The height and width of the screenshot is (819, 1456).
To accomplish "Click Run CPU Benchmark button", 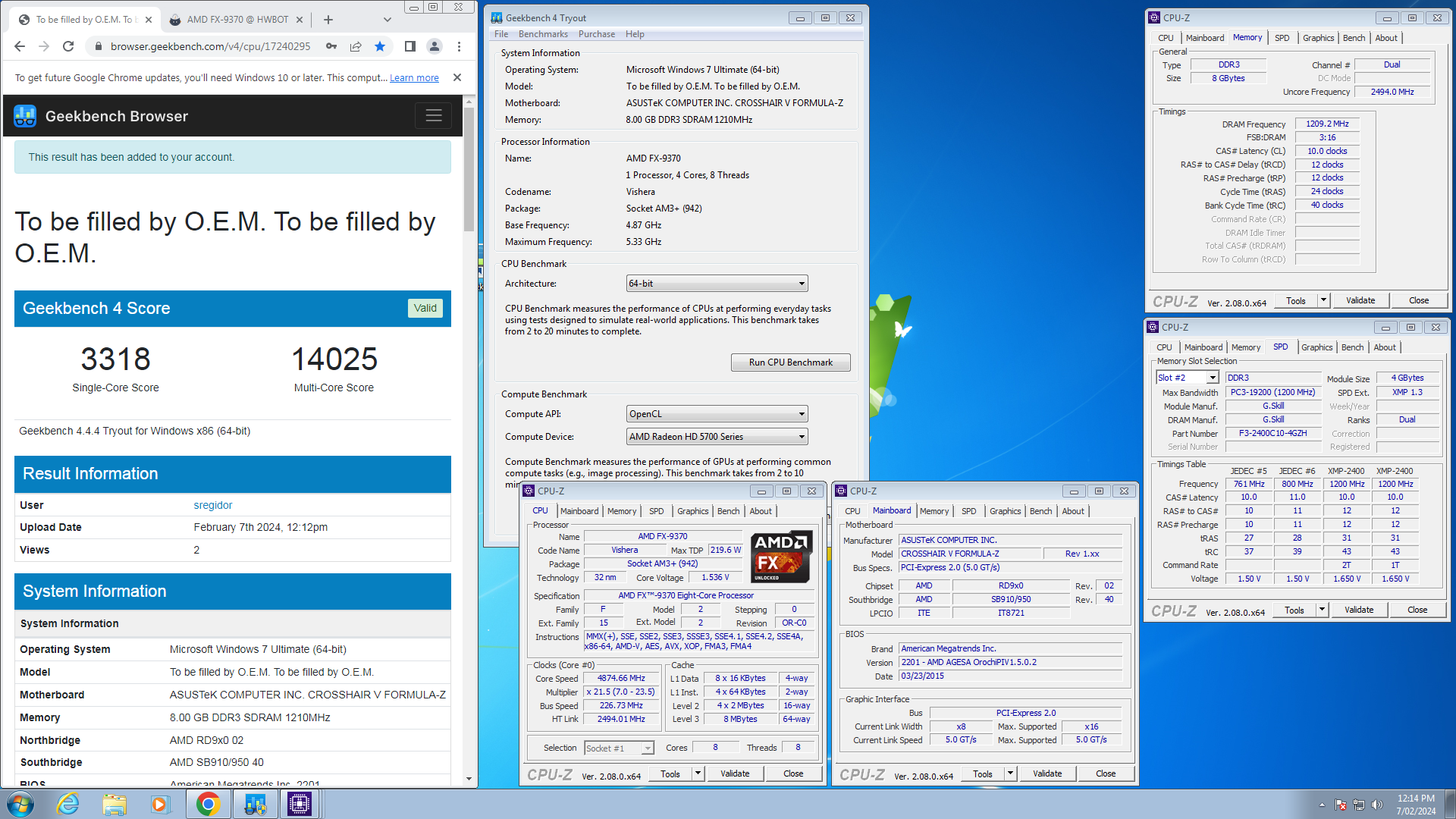I will click(790, 362).
